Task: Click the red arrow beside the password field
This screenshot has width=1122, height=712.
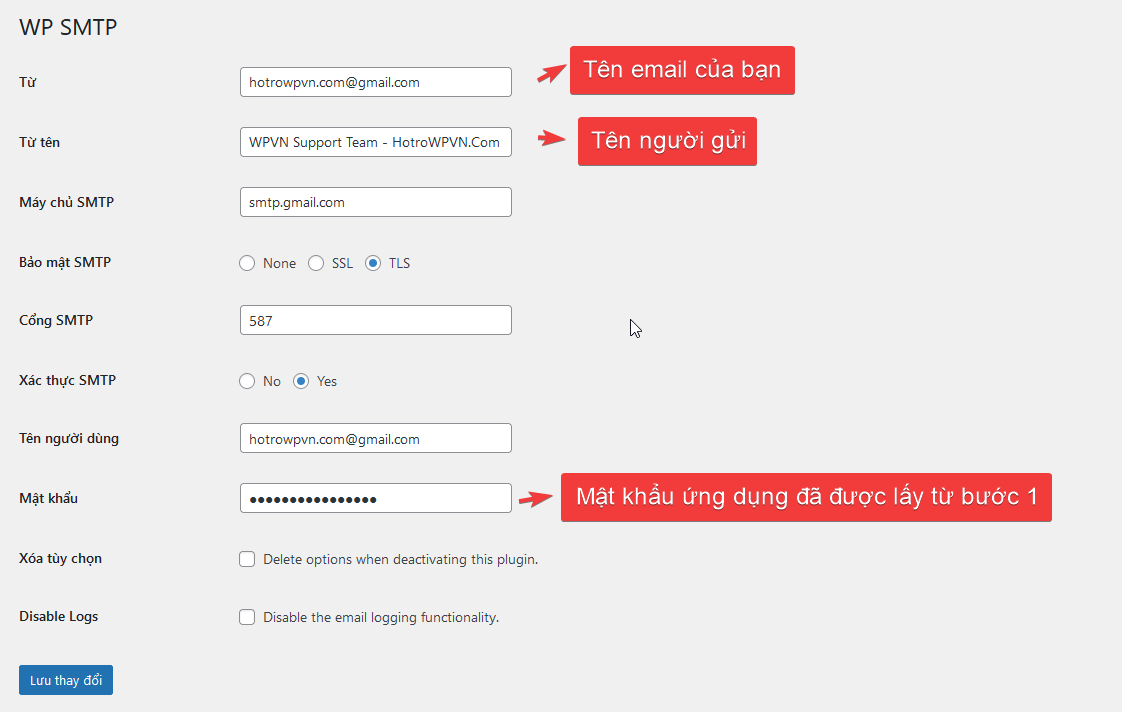Action: click(x=536, y=498)
